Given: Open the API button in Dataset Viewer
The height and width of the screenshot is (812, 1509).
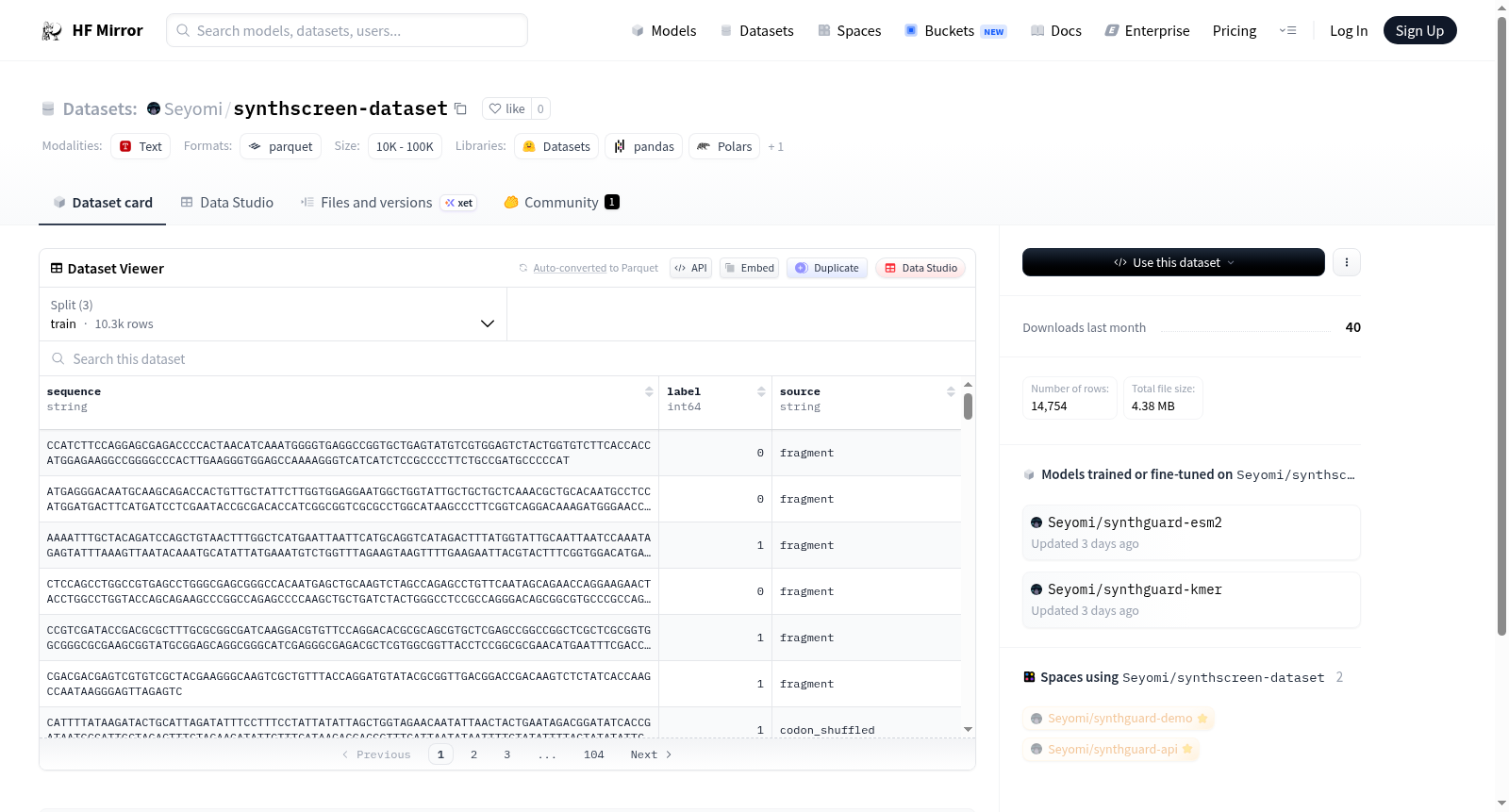Looking at the screenshot, I should pos(690,268).
